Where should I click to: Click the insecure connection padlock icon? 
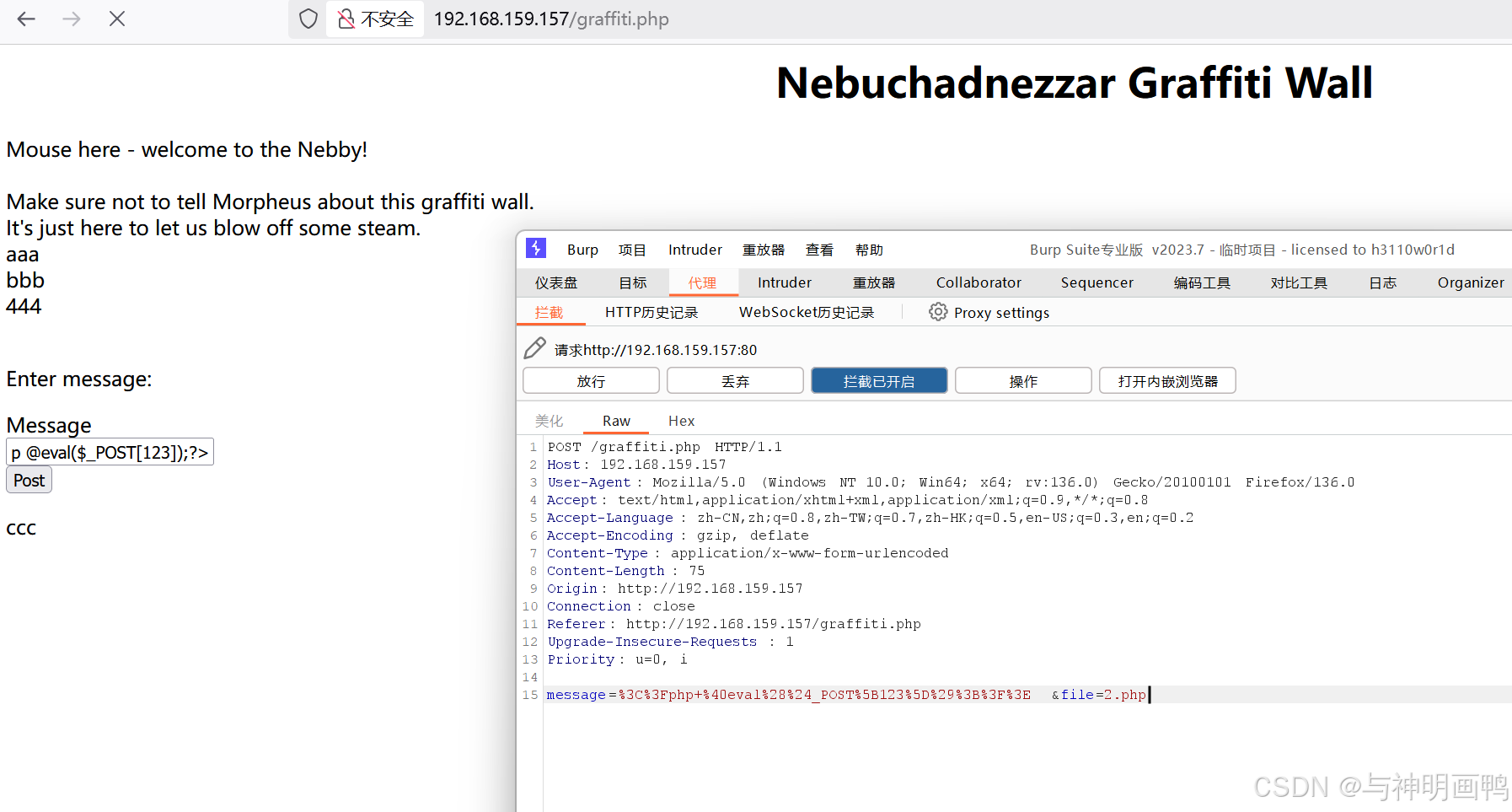pos(346,19)
